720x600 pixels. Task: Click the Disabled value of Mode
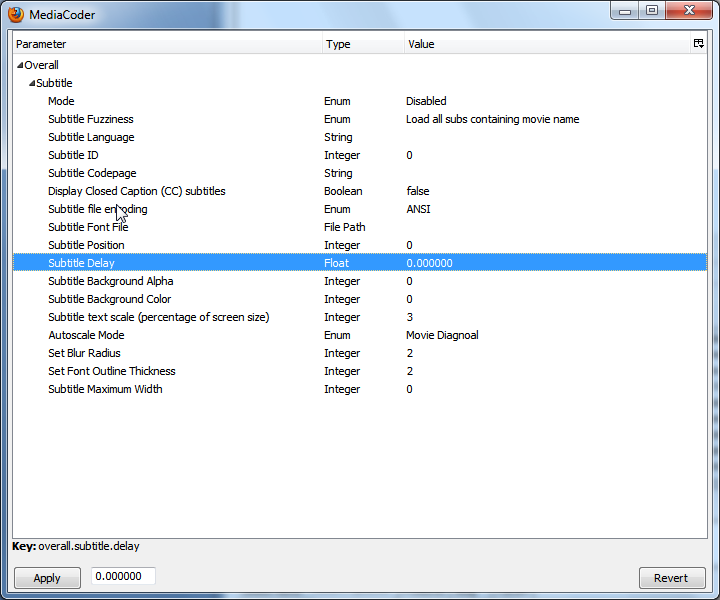point(426,101)
